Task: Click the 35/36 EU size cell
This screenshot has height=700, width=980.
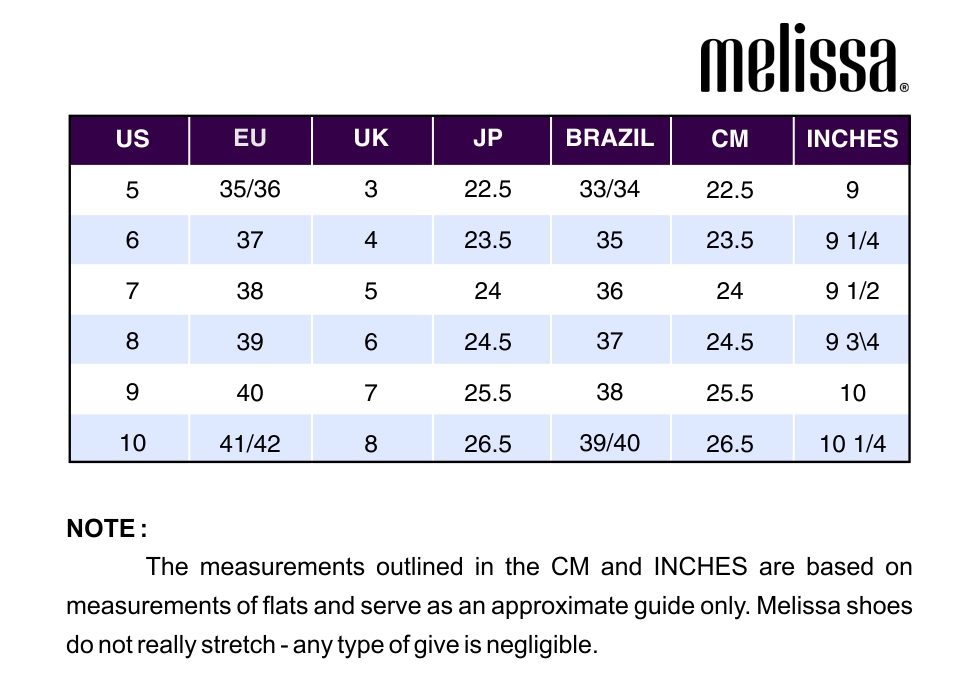Action: click(250, 189)
